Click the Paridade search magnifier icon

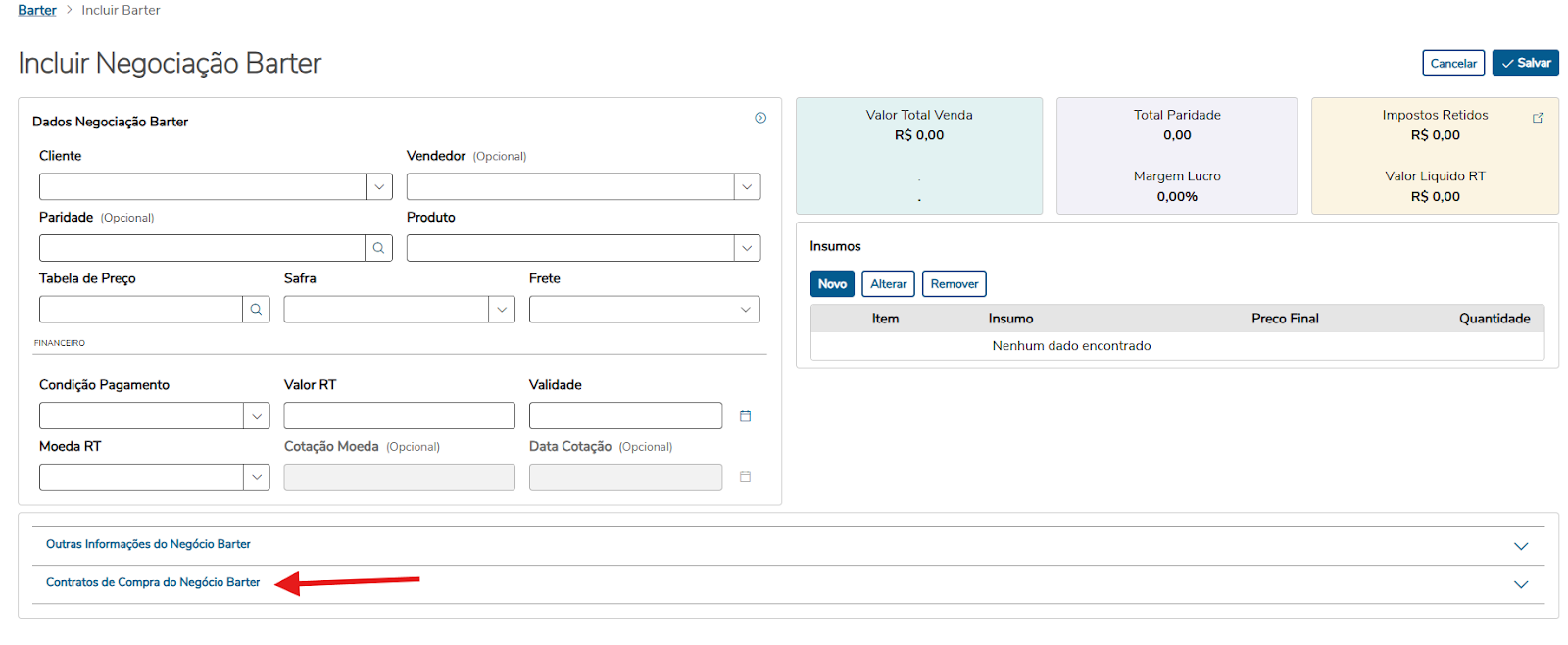coord(378,248)
